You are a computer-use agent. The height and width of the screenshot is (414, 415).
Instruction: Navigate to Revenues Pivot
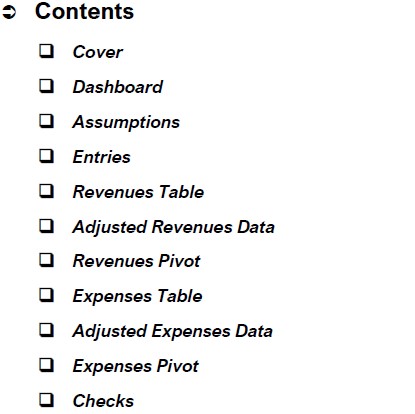tap(136, 261)
